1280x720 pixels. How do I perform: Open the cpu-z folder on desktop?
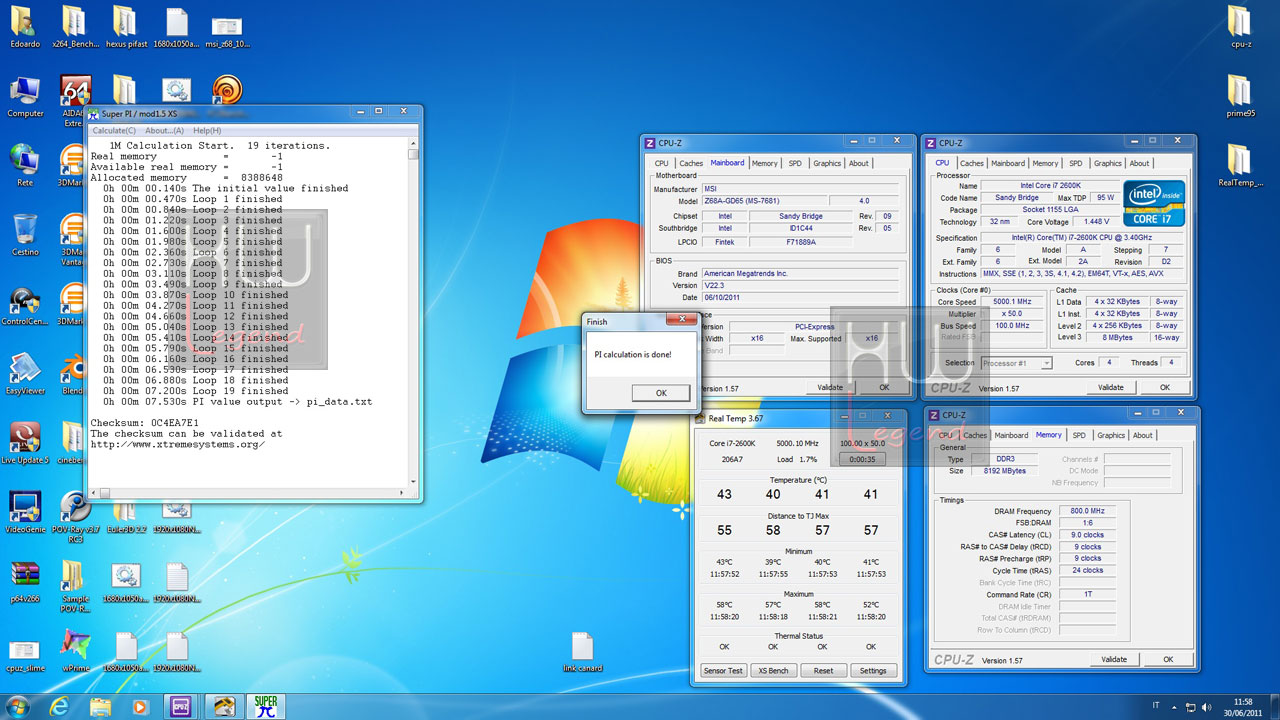pyautogui.click(x=1240, y=27)
